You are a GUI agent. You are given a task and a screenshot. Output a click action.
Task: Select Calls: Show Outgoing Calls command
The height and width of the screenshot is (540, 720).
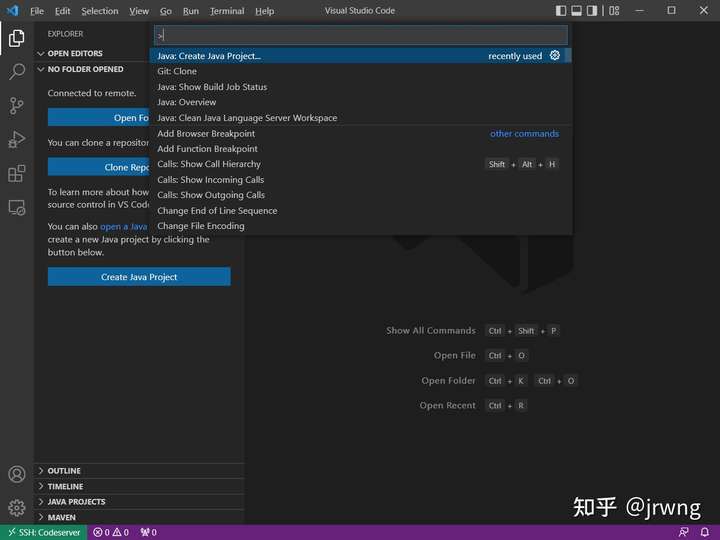(359, 195)
